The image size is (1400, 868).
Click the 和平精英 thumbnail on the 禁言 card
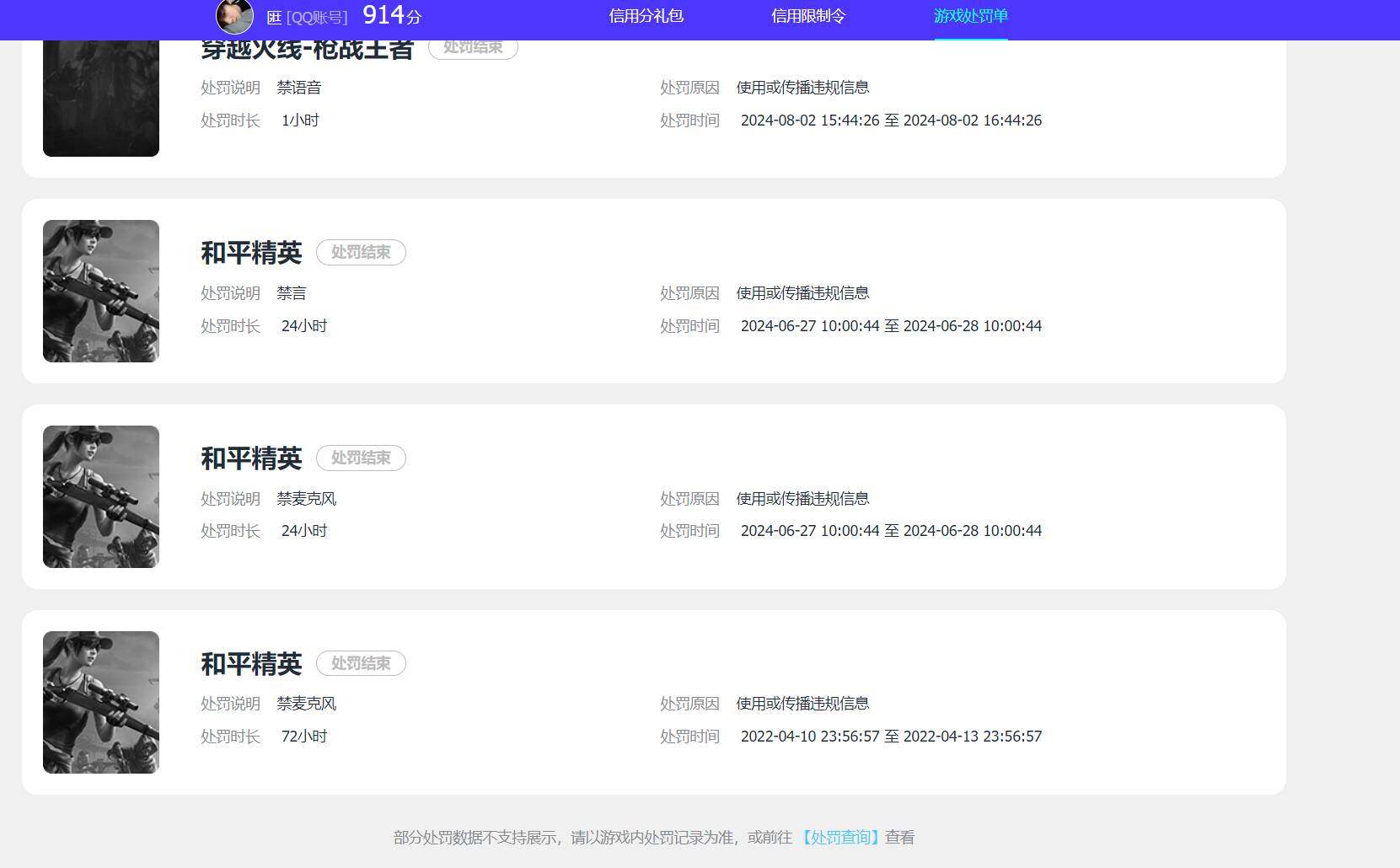point(101,291)
